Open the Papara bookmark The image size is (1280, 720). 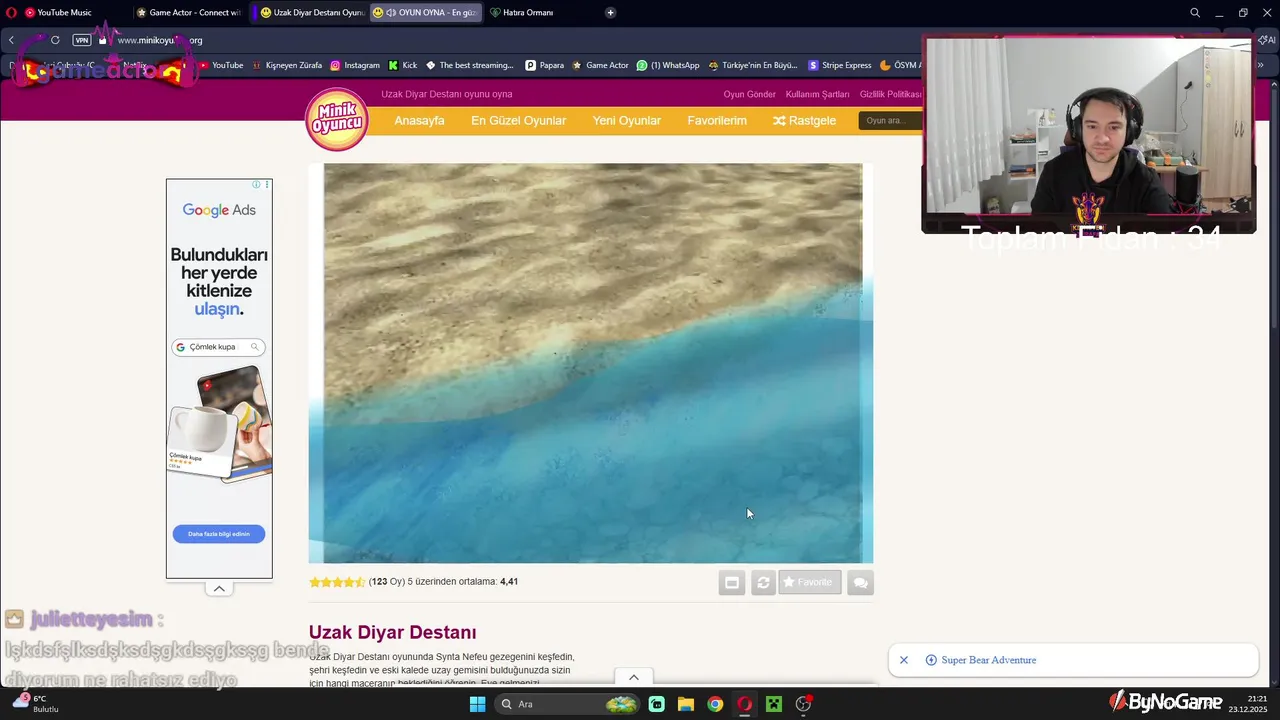point(545,65)
